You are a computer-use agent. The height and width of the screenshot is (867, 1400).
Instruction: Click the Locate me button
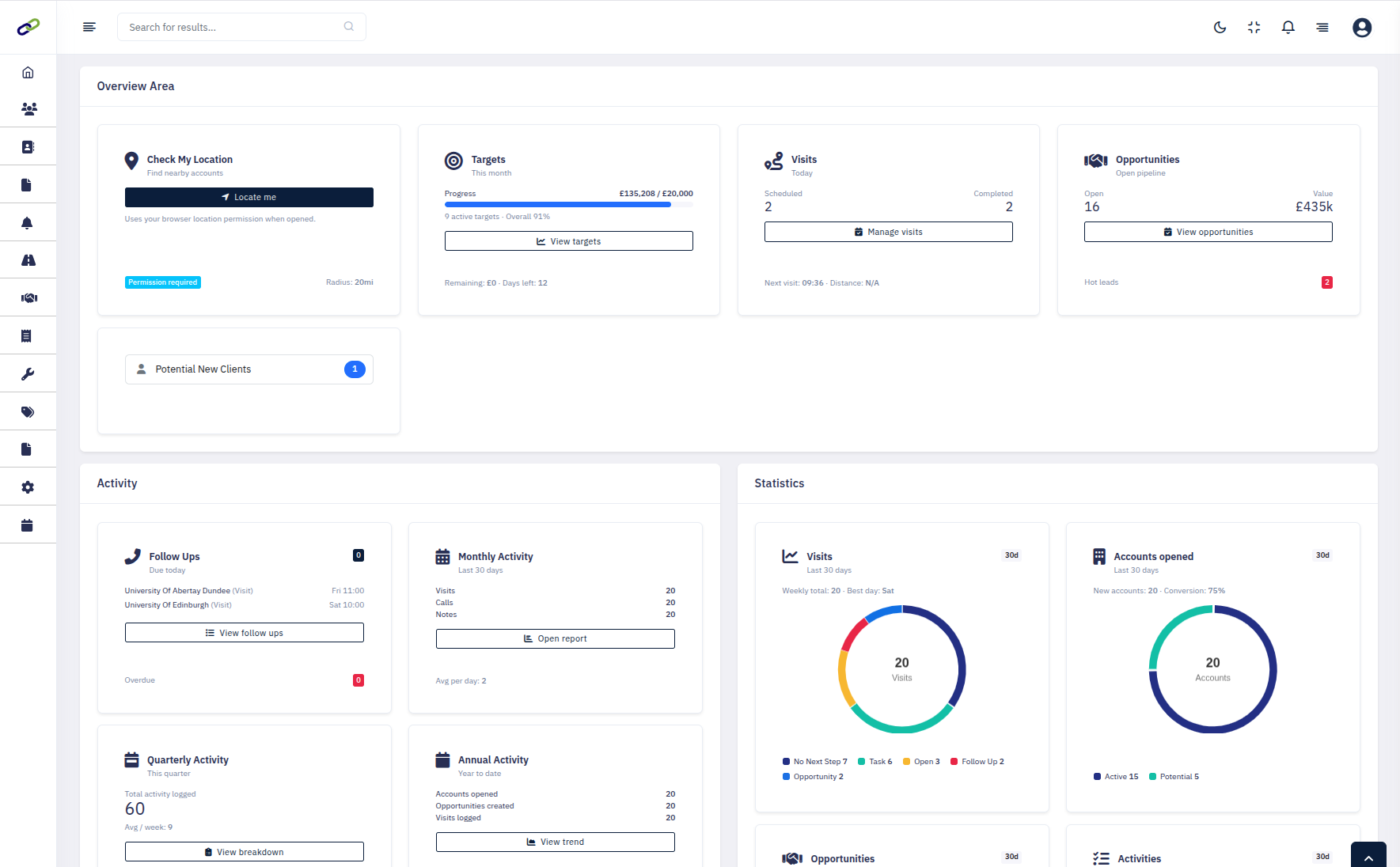pyautogui.click(x=249, y=197)
